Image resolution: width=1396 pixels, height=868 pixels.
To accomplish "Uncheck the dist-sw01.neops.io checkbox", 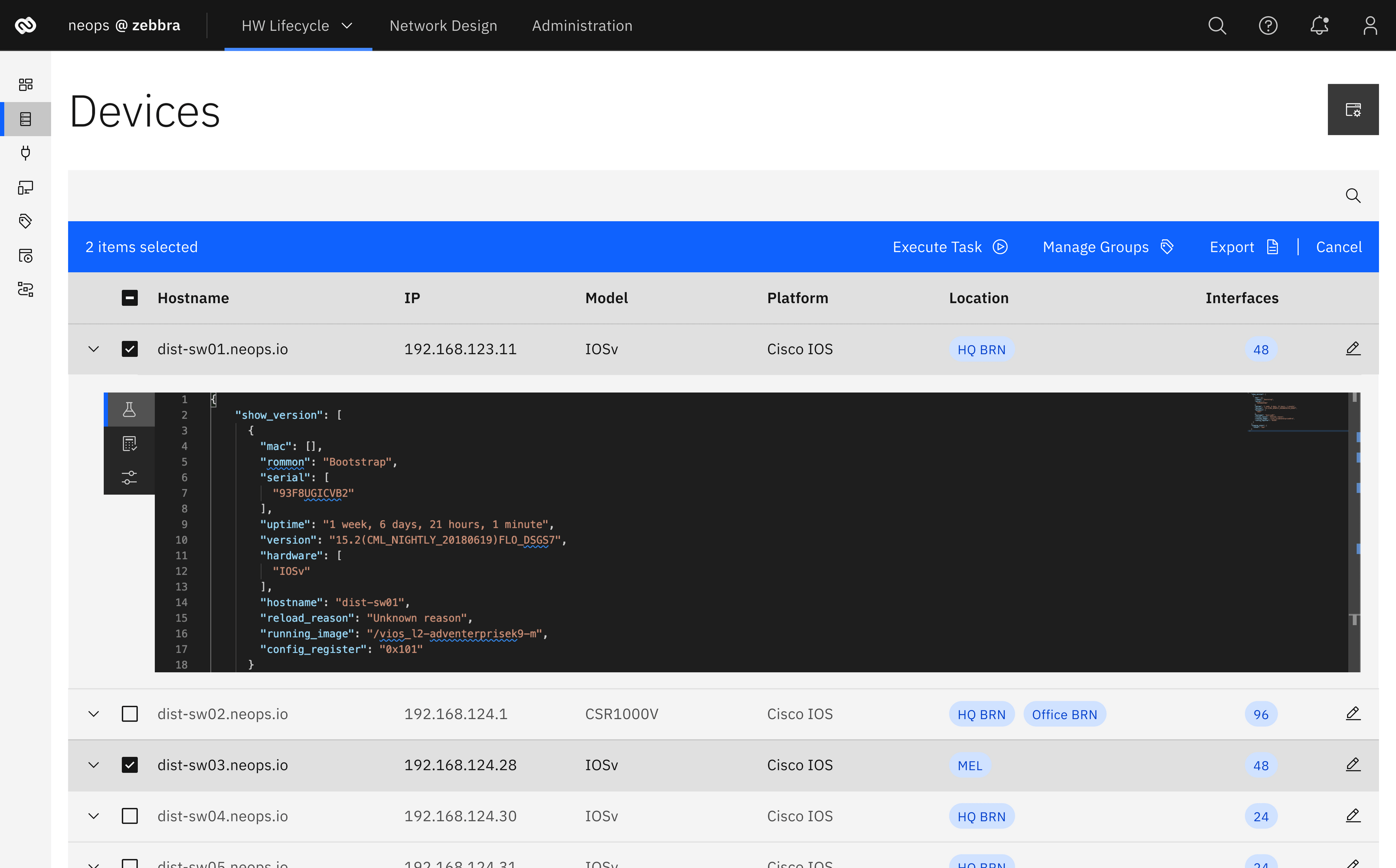I will click(130, 349).
